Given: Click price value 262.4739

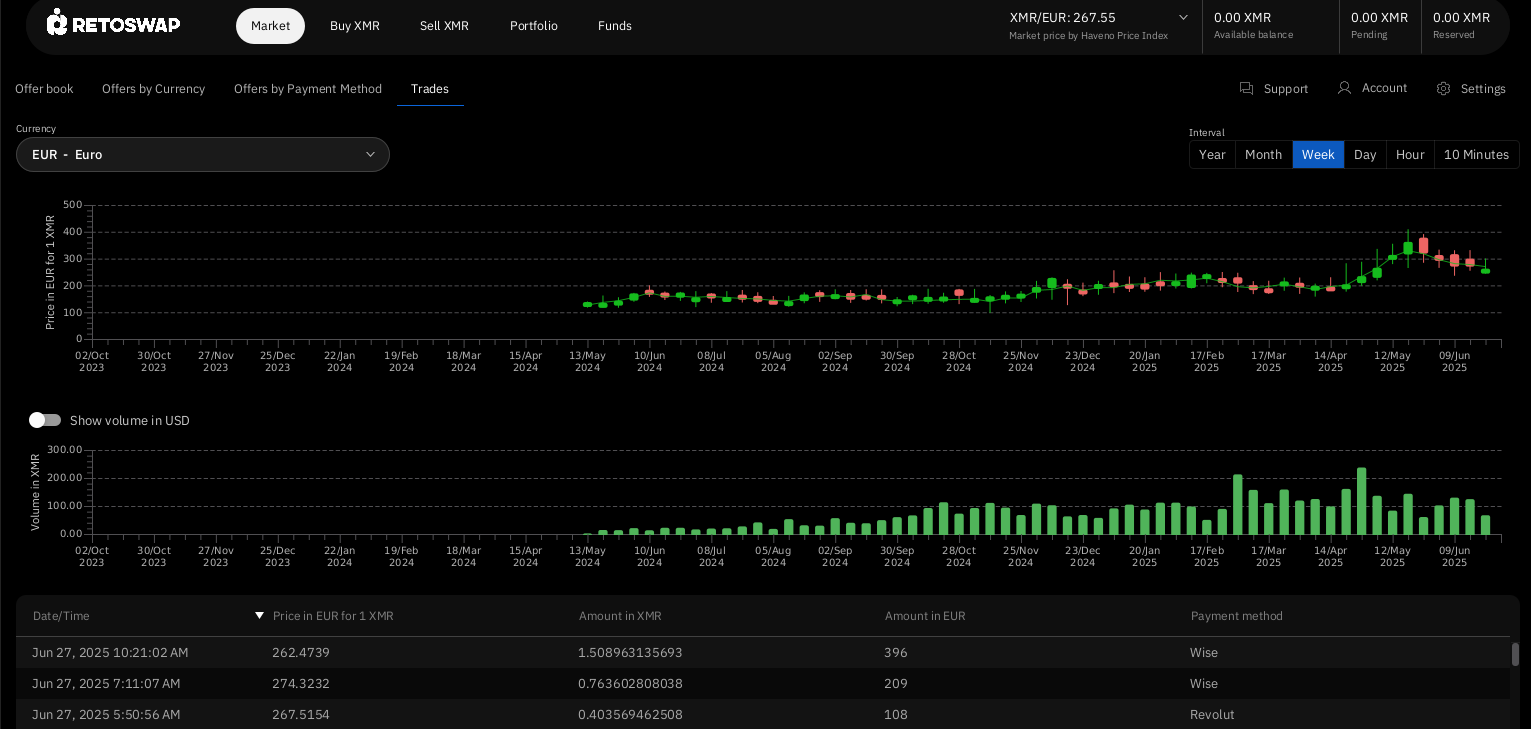Looking at the screenshot, I should click(301, 652).
